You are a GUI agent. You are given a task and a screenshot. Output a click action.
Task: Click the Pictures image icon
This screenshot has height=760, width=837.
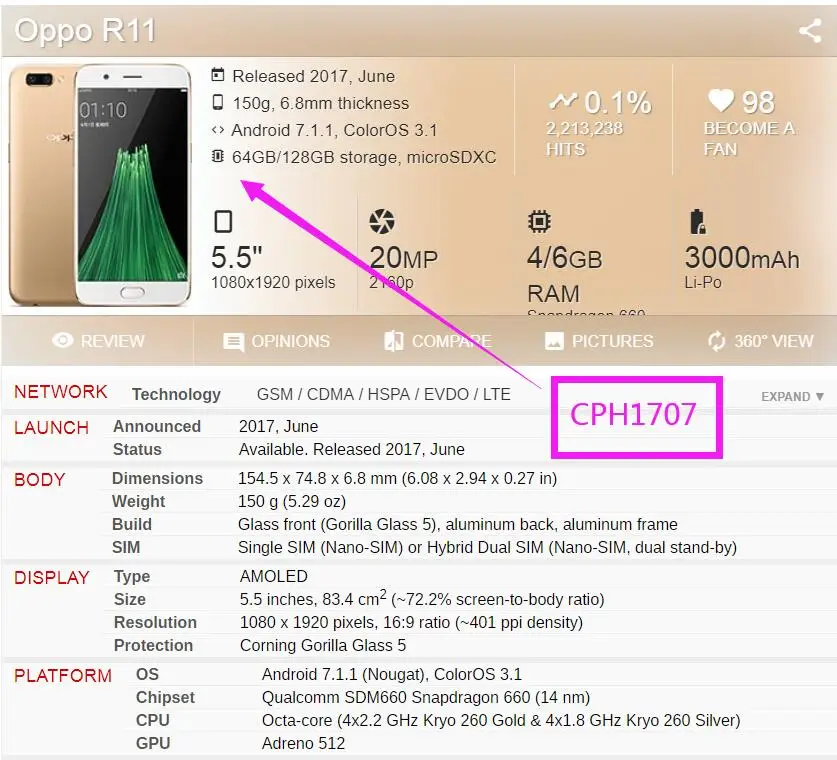point(554,341)
